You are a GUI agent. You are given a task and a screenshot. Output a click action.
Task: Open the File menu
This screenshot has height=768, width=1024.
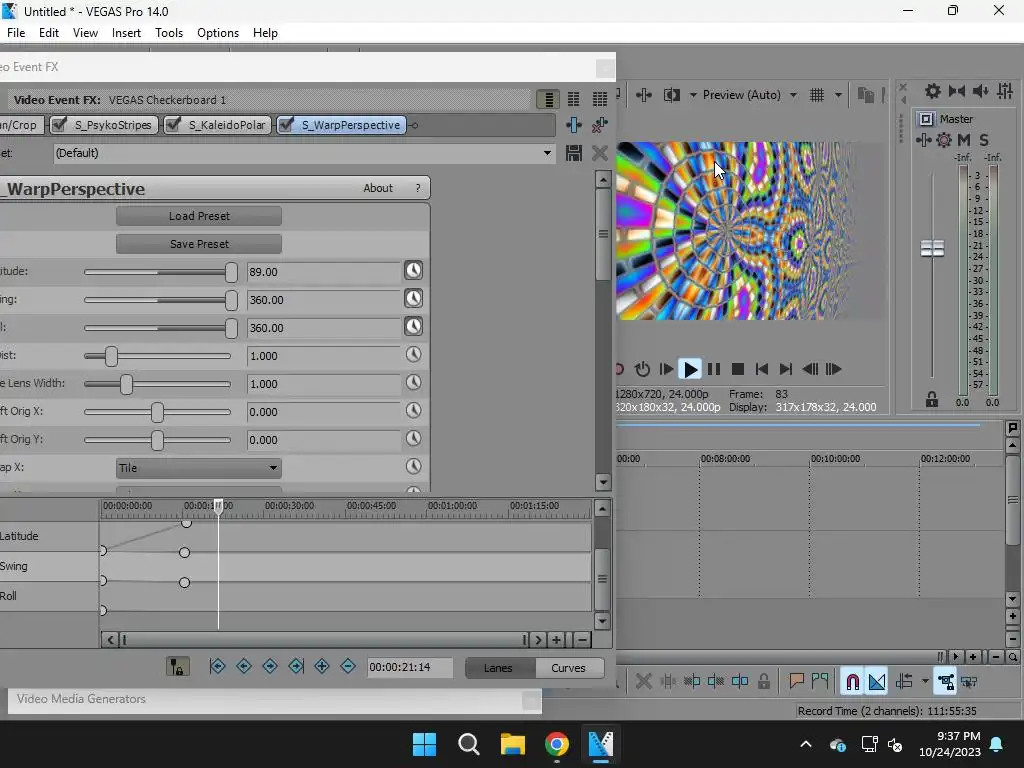pyautogui.click(x=16, y=33)
